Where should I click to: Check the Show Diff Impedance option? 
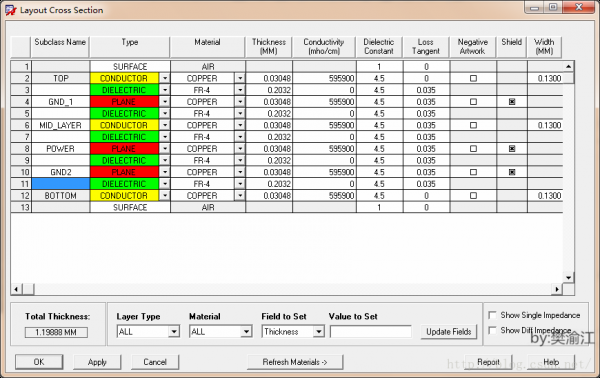[492, 330]
